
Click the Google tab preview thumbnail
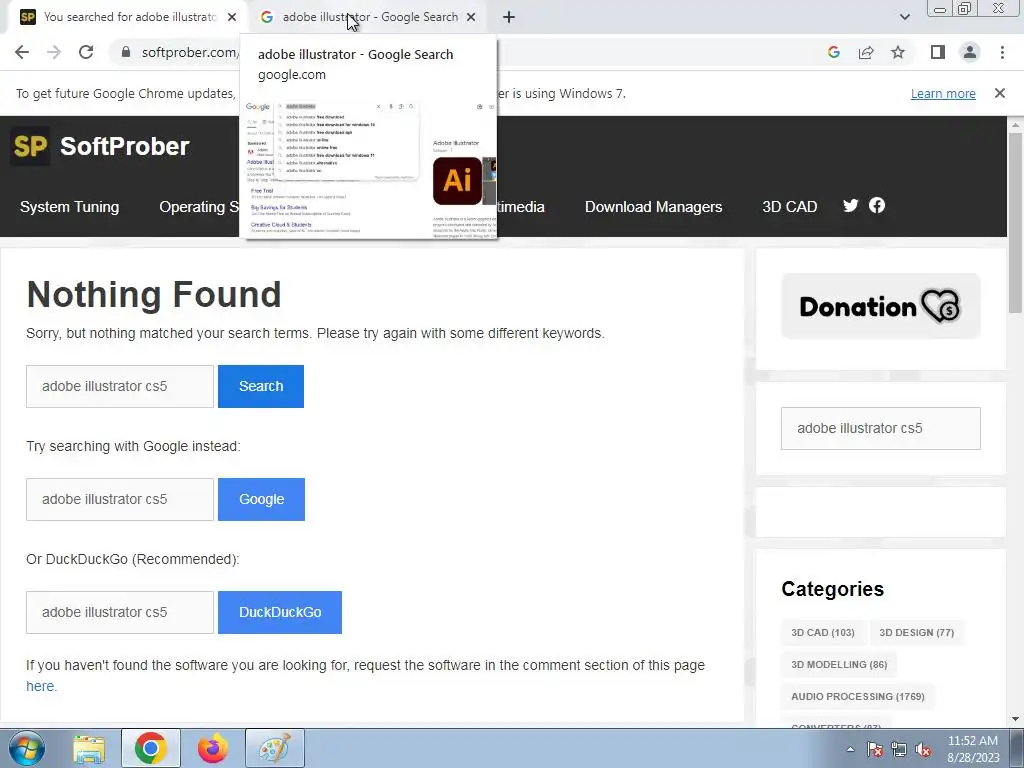click(369, 168)
